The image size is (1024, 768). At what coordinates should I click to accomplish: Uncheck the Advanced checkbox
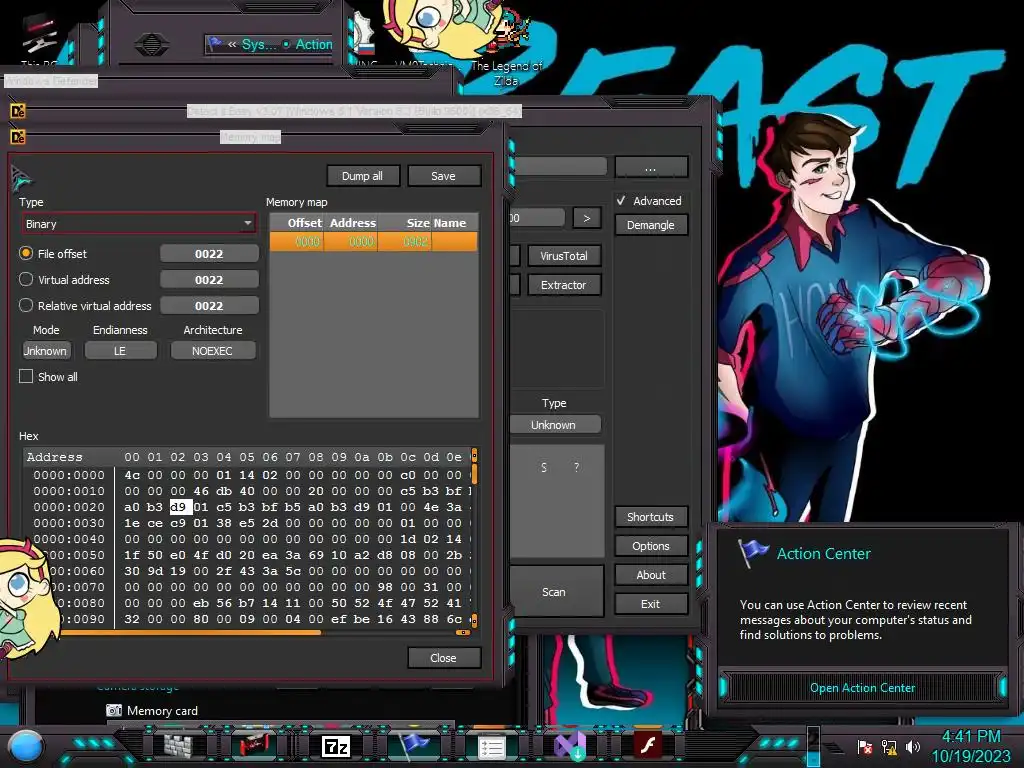(x=621, y=200)
